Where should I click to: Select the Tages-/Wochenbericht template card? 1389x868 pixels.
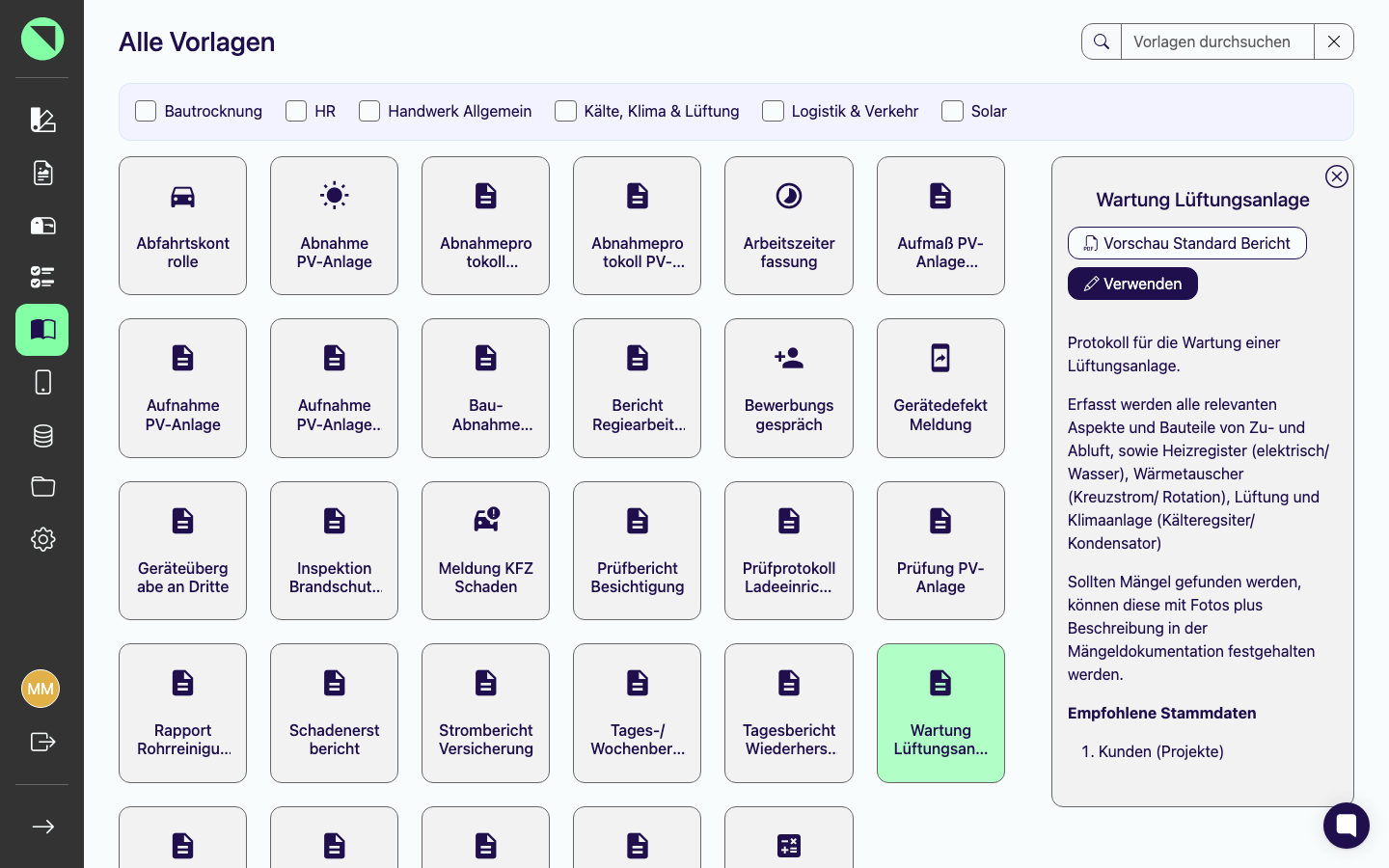(x=637, y=713)
